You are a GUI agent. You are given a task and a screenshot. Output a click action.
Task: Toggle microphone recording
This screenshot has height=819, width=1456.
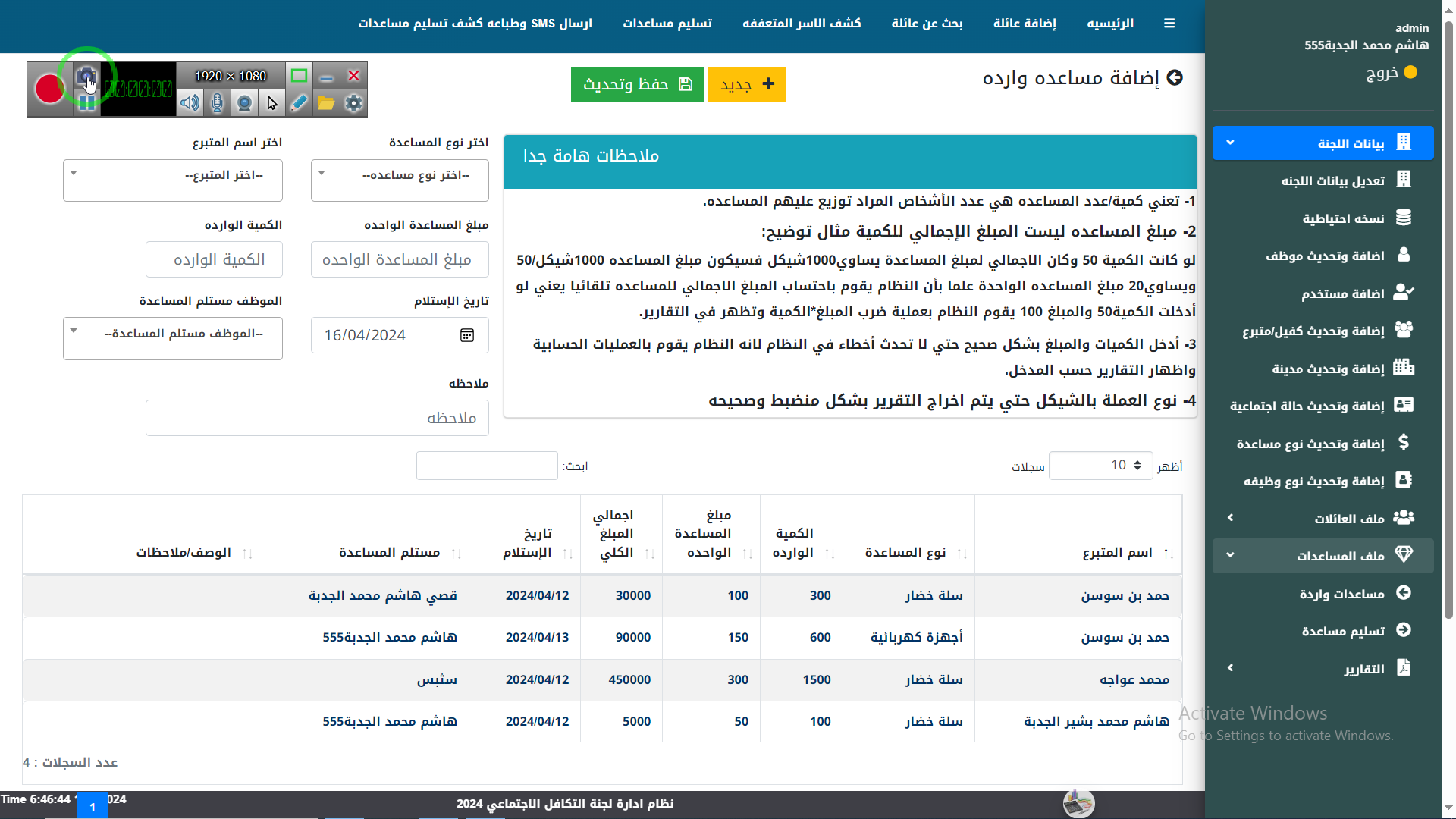click(x=217, y=102)
